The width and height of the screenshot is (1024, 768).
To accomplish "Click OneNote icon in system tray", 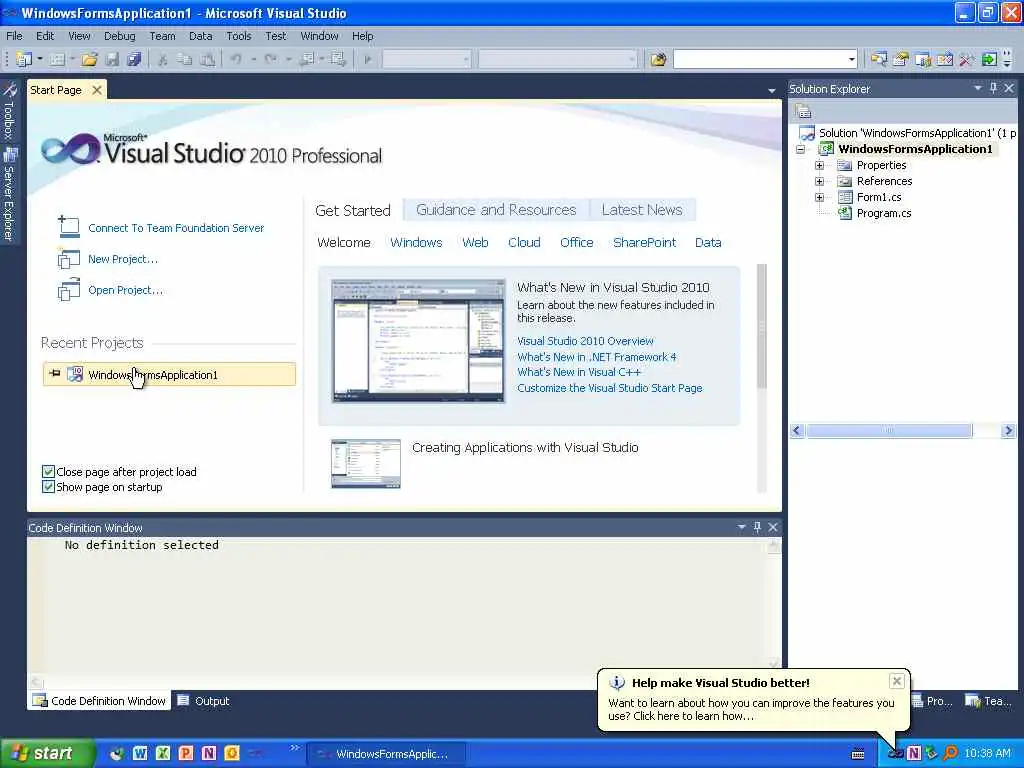I will click(914, 753).
